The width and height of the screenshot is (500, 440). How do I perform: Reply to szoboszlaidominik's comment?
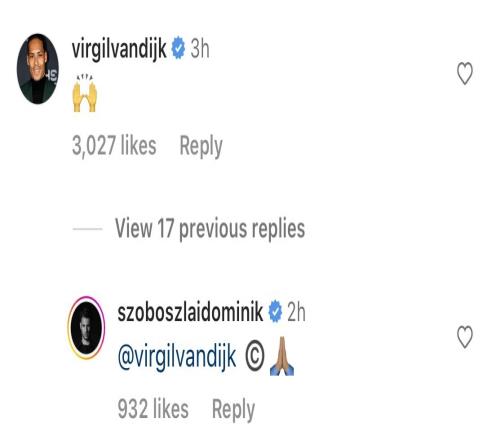pos(233,409)
